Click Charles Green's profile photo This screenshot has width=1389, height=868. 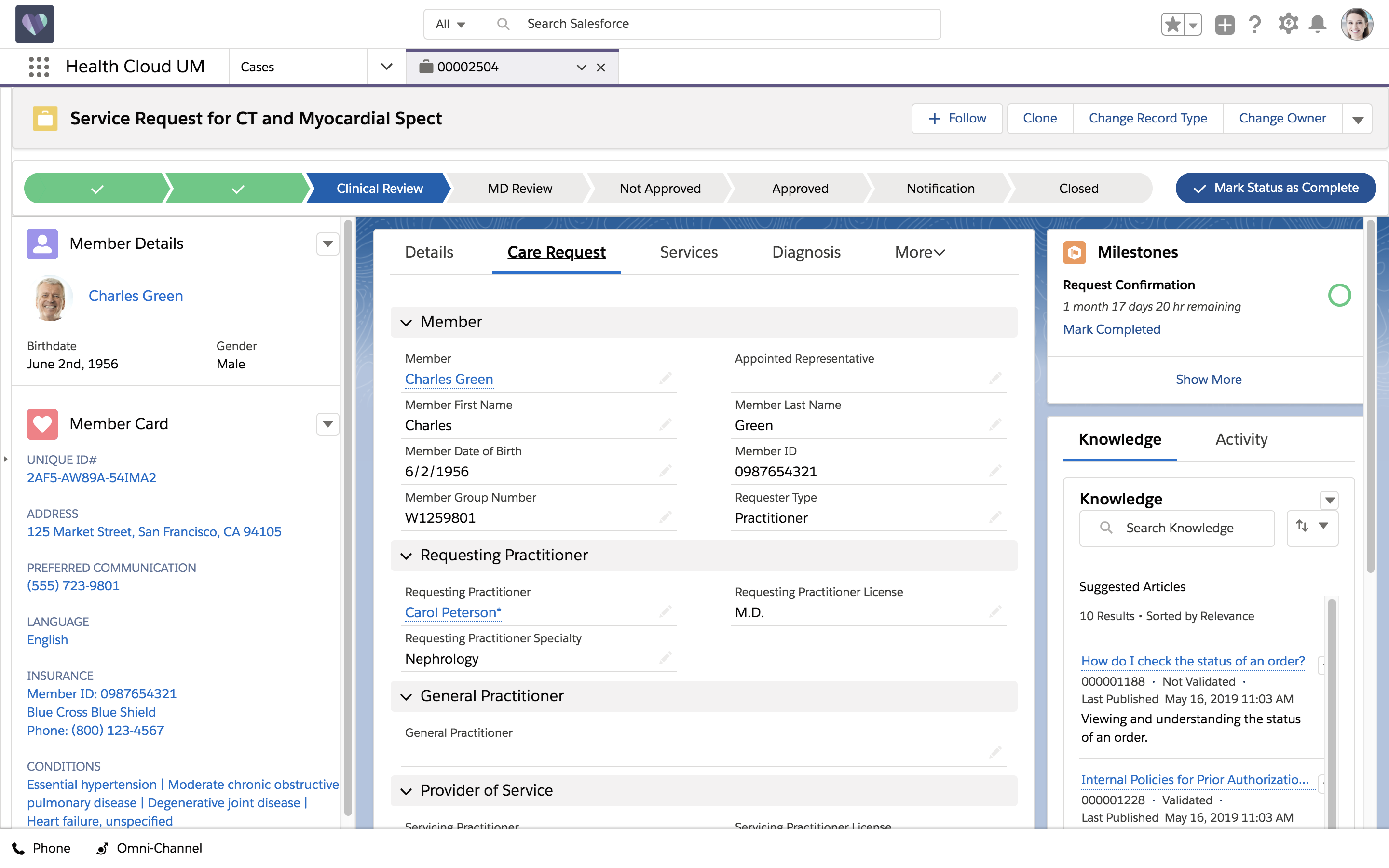point(51,298)
